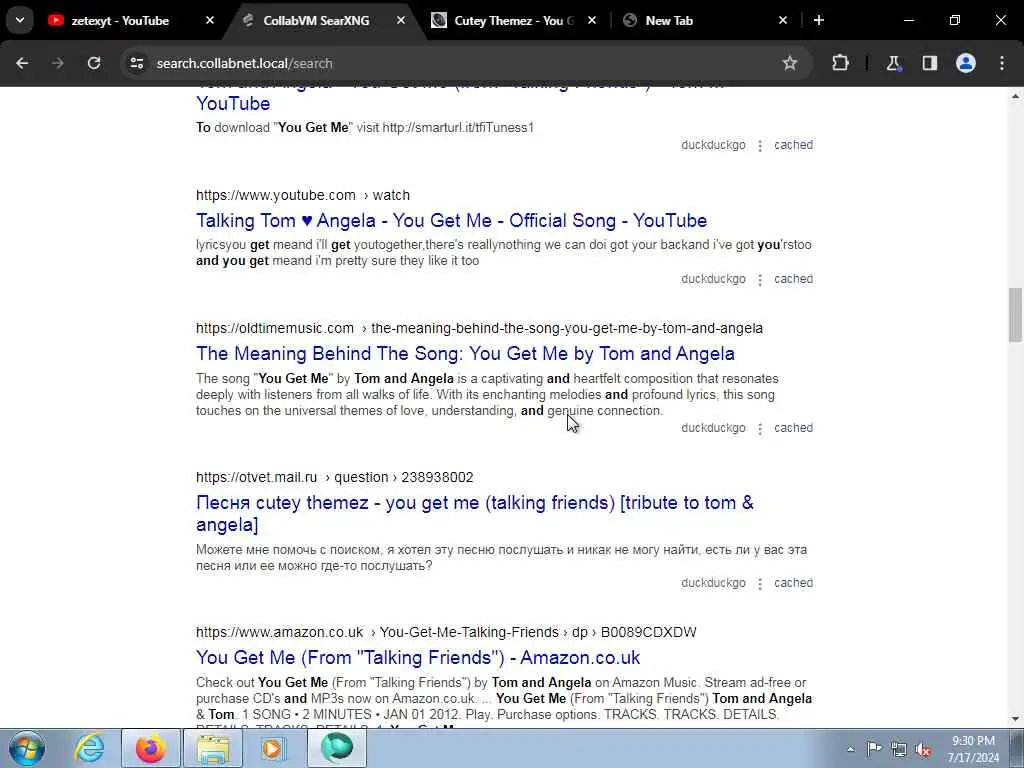The width and height of the screenshot is (1024, 768).
Task: Open the taskbar clock showing 9:30 PM
Action: click(x=973, y=749)
